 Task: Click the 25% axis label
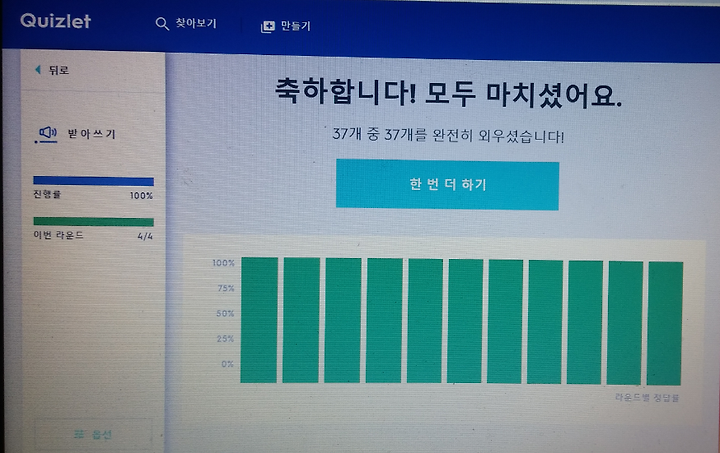(x=225, y=339)
